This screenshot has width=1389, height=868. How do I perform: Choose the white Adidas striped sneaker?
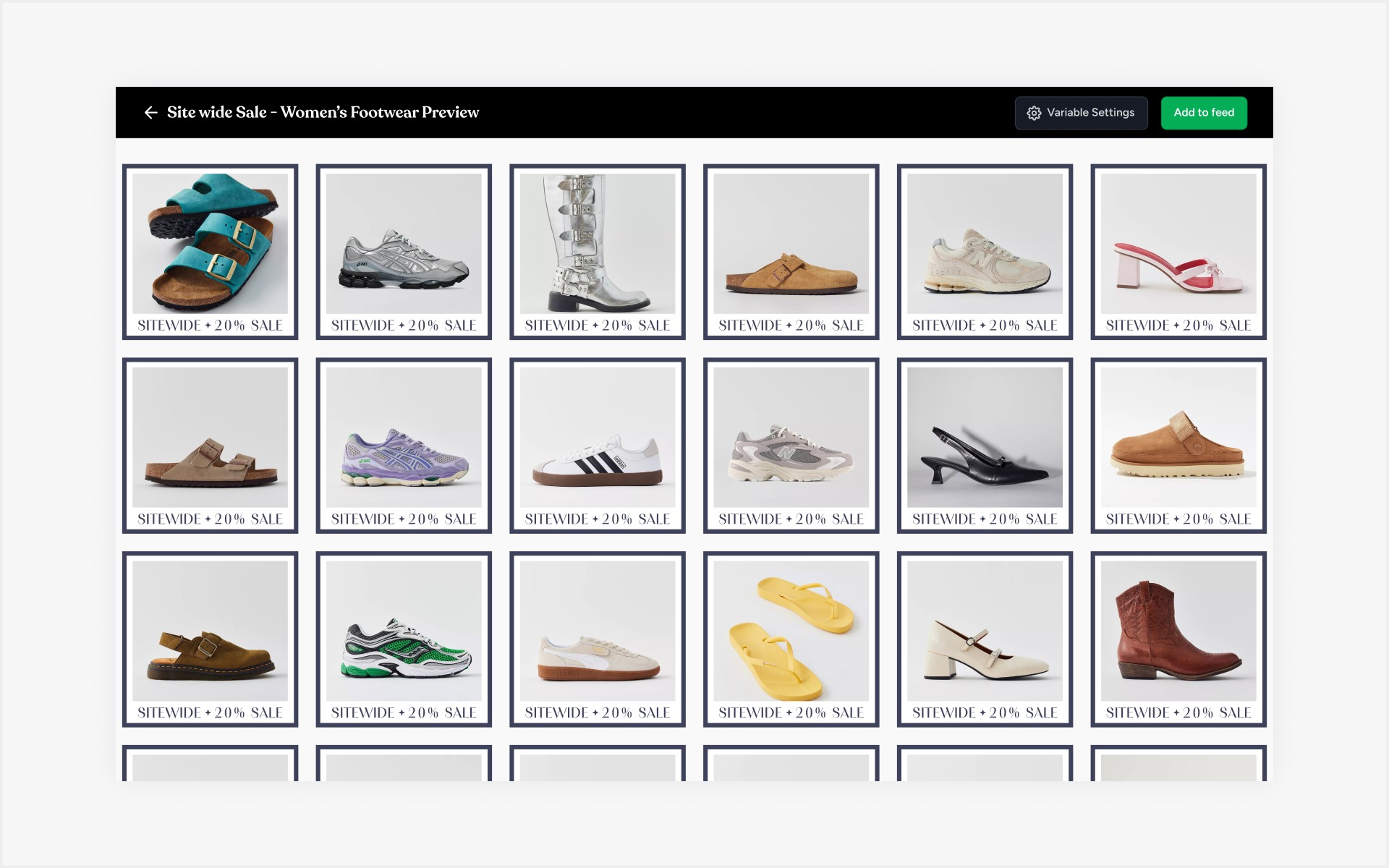[x=597, y=438]
